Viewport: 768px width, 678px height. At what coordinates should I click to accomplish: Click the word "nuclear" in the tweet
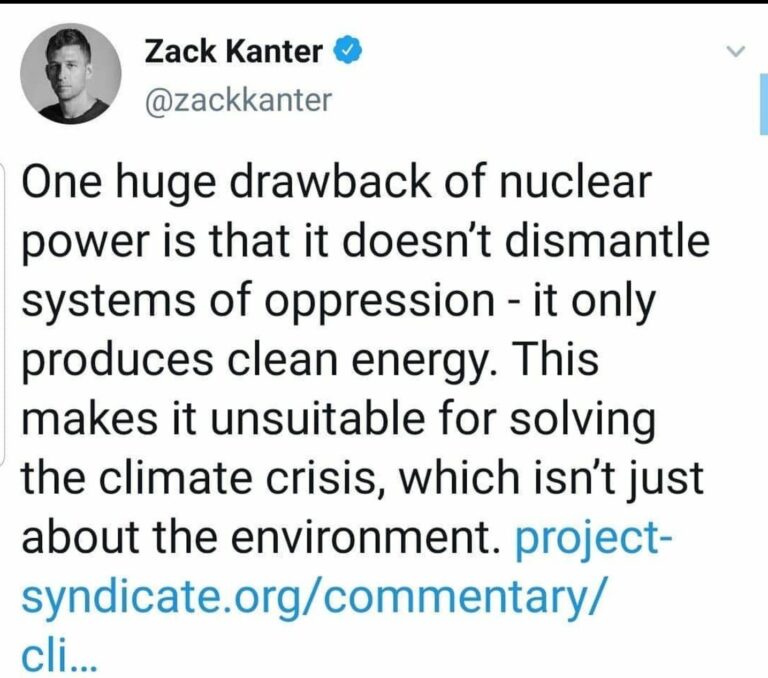pyautogui.click(x=576, y=182)
